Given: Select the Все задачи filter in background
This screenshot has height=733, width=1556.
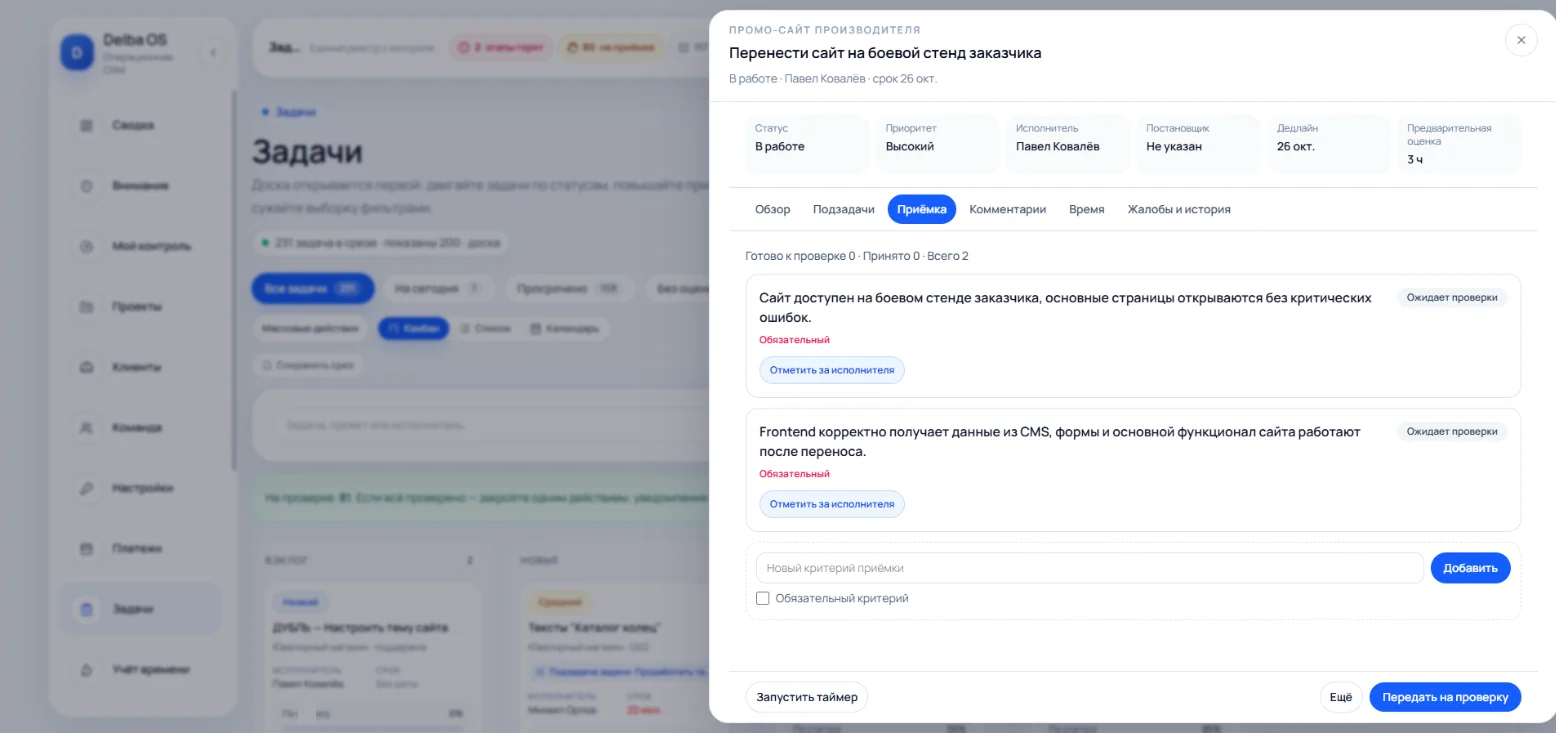Looking at the screenshot, I should click(313, 289).
